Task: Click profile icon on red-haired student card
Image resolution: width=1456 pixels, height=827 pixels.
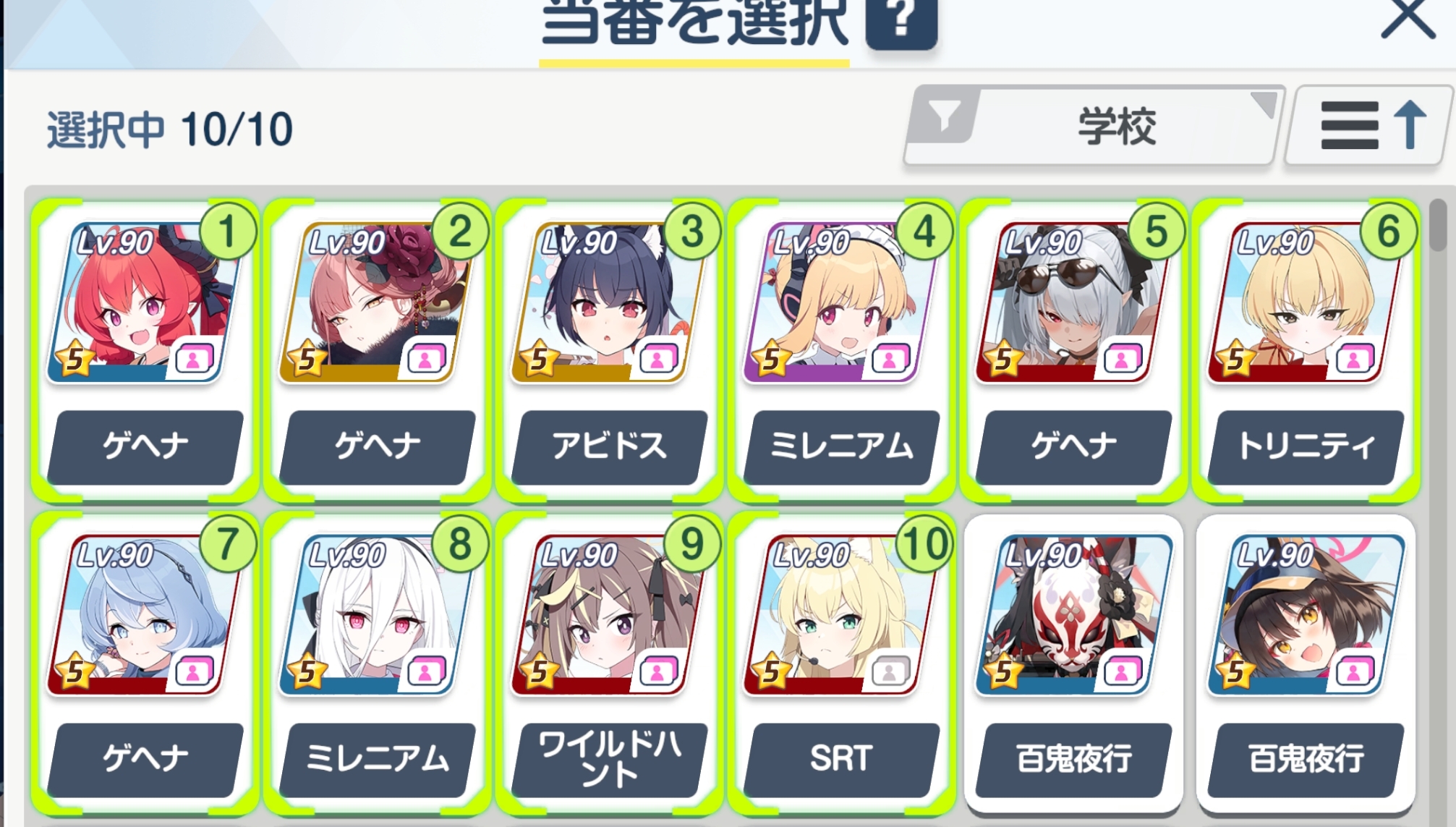Action: click(x=193, y=359)
